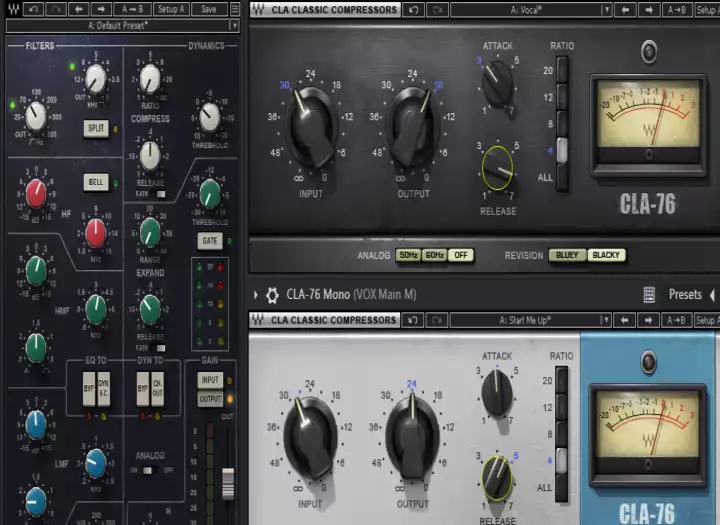Click Waves logo in black CLA-76 toolbar
720x525 pixels.
click(x=259, y=10)
